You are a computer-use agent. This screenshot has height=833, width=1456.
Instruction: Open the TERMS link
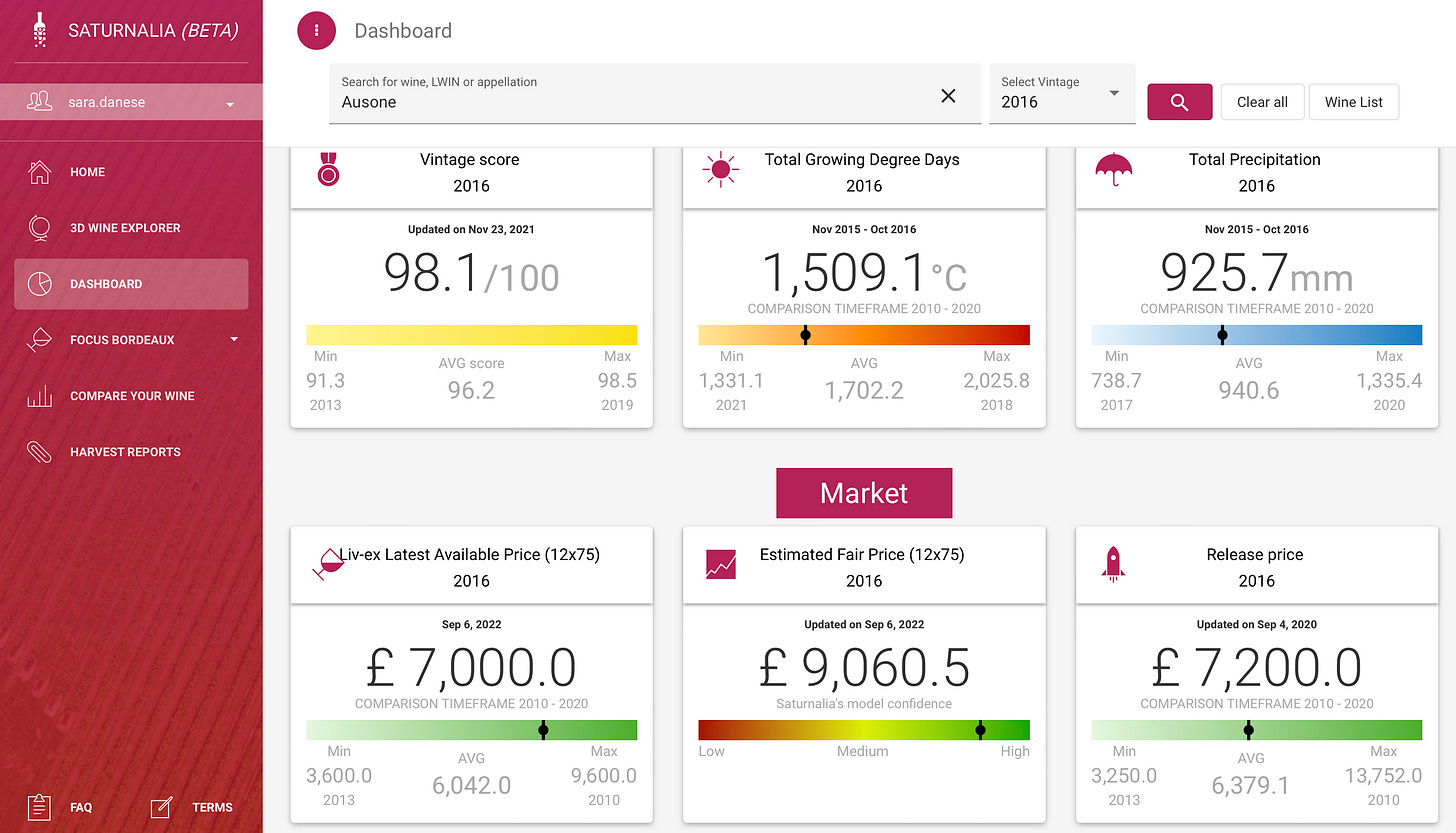212,808
